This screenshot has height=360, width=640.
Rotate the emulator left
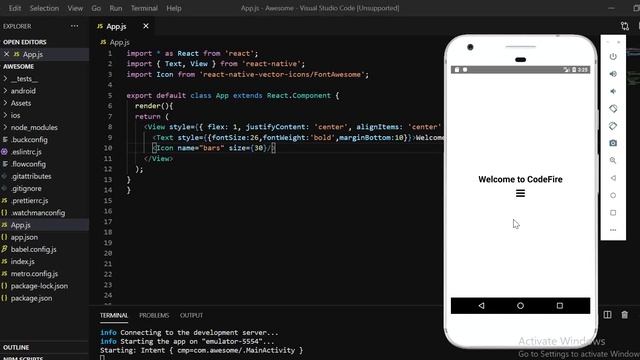[x=613, y=109]
